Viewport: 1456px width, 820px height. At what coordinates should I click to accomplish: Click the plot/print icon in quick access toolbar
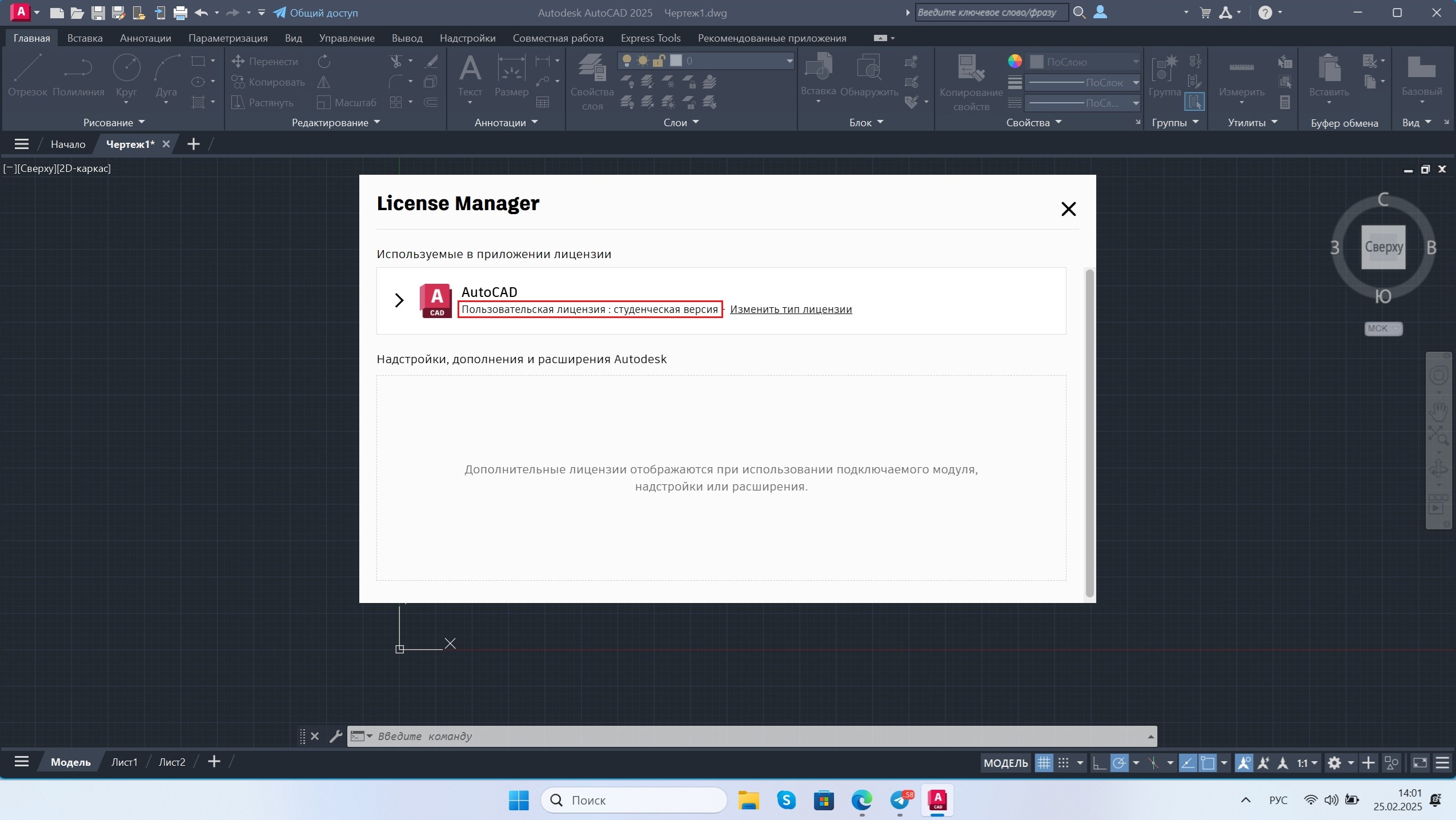181,13
